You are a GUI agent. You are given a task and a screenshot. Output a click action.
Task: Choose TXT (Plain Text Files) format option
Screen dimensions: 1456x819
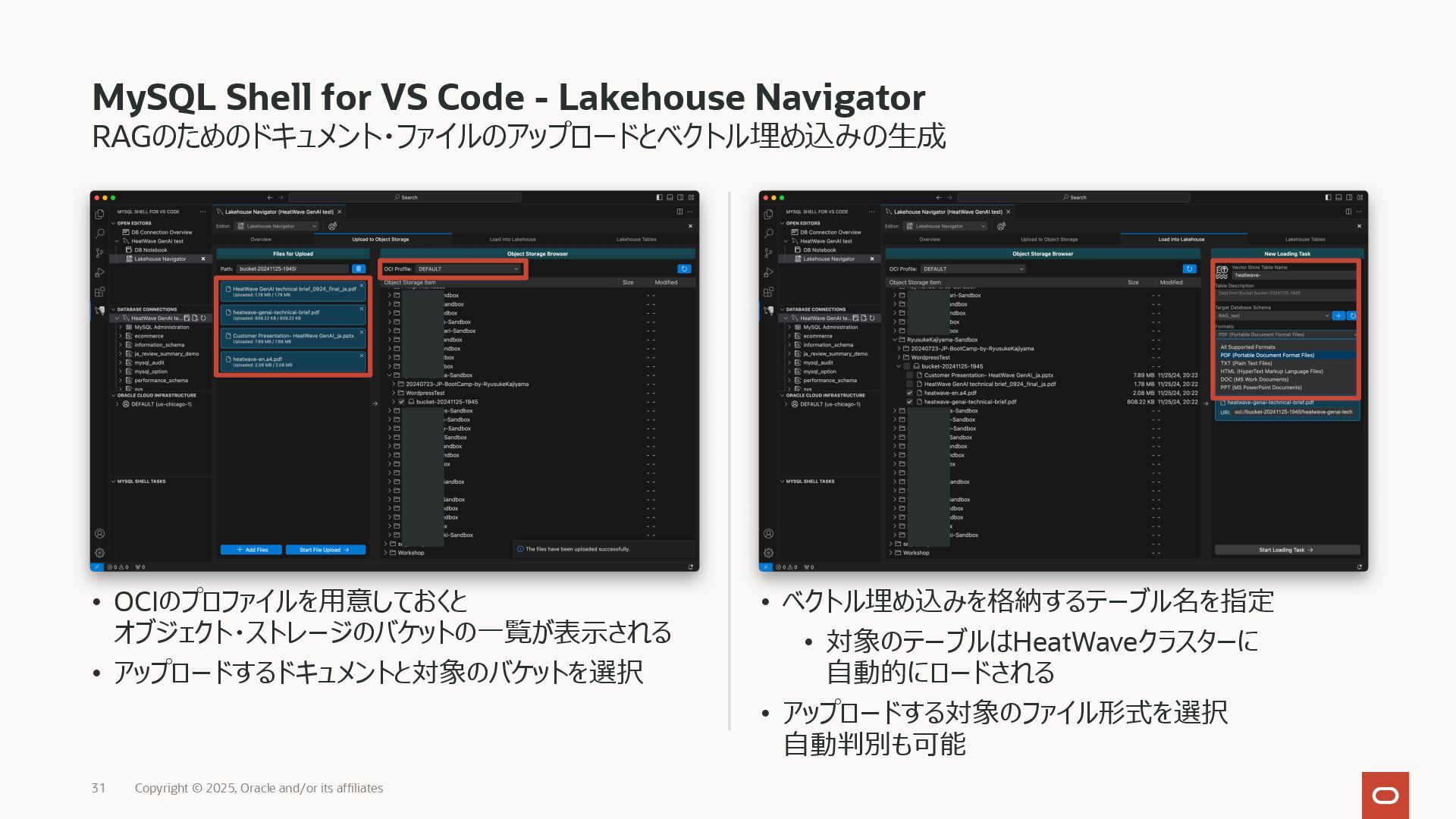coord(1286,363)
